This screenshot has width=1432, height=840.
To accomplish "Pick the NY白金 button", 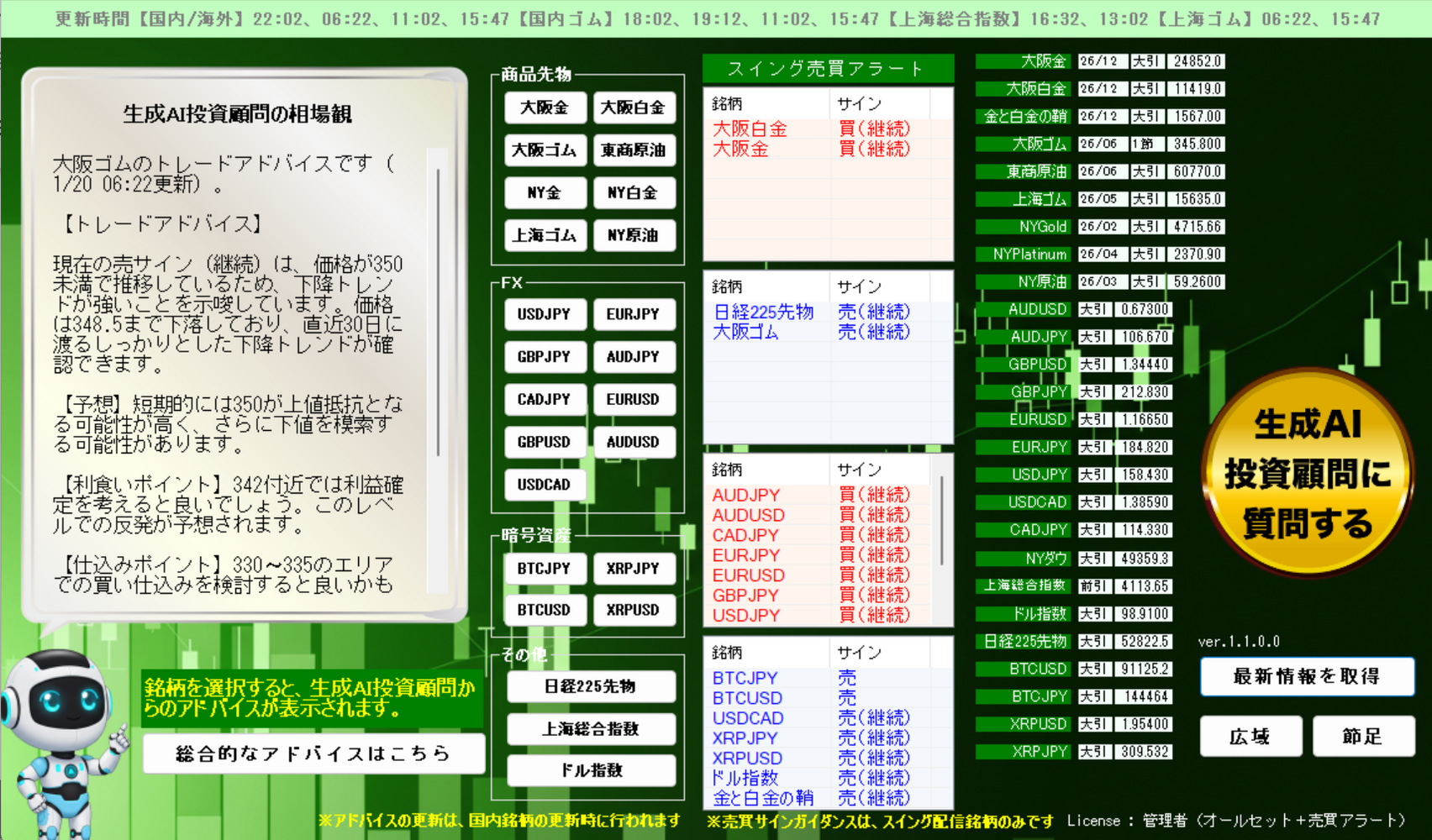I will [x=634, y=193].
